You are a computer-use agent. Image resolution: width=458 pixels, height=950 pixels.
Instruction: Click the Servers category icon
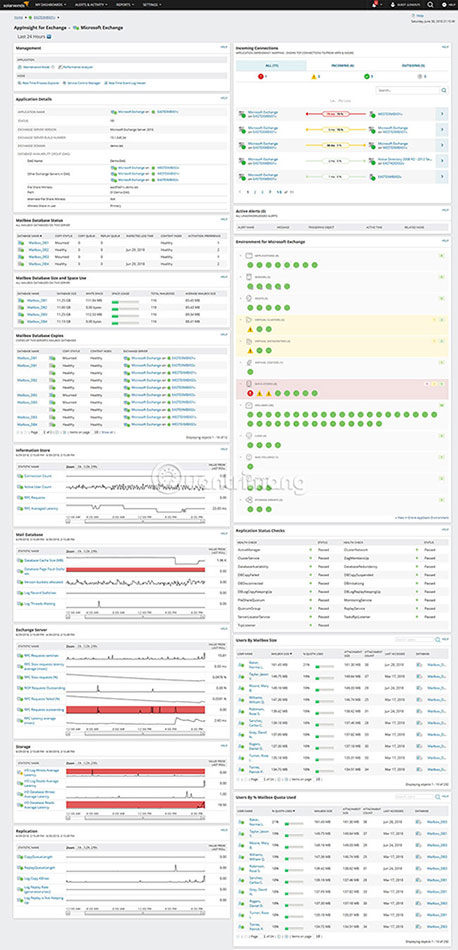coord(248,277)
